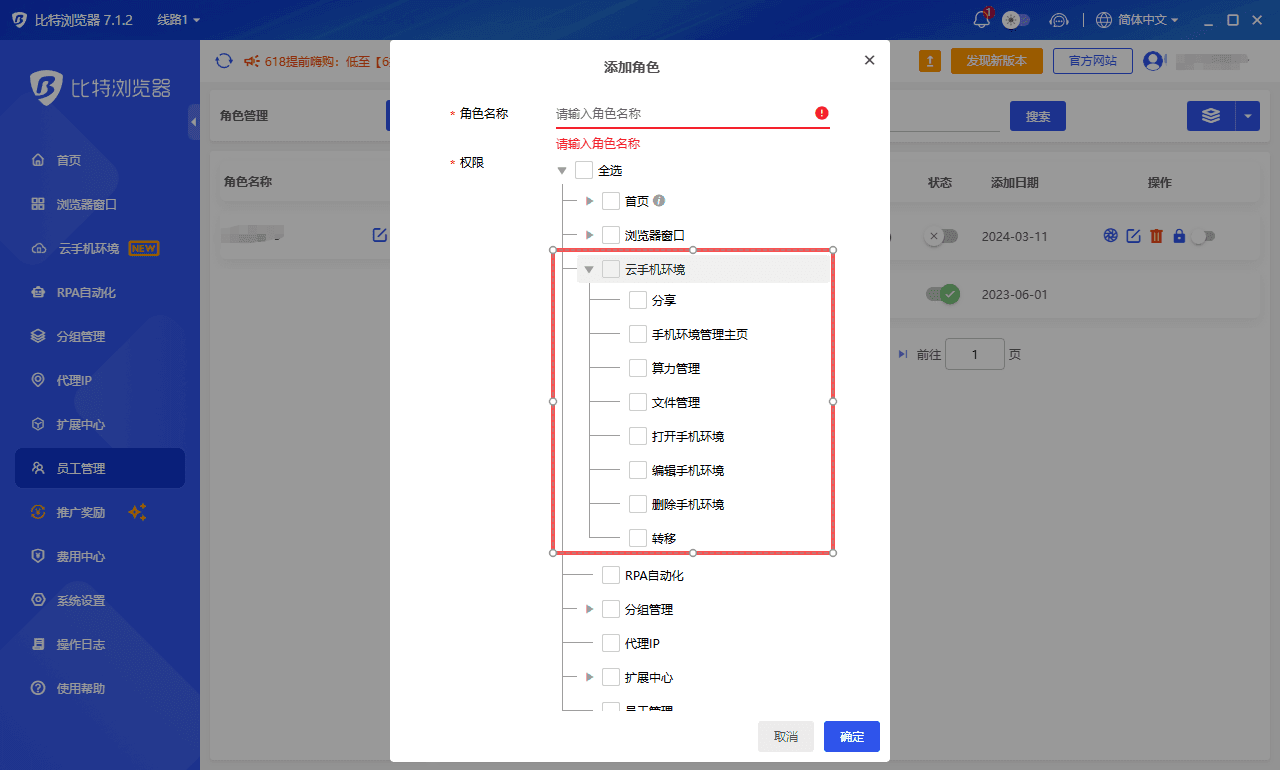
Task: Check the RPA自动化 permission checkbox
Action: 611,575
